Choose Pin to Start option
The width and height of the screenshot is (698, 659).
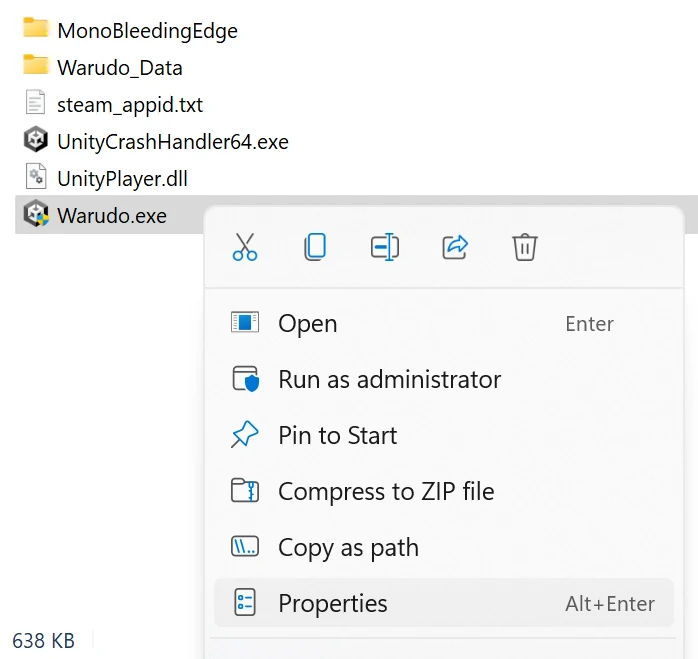pos(443,435)
